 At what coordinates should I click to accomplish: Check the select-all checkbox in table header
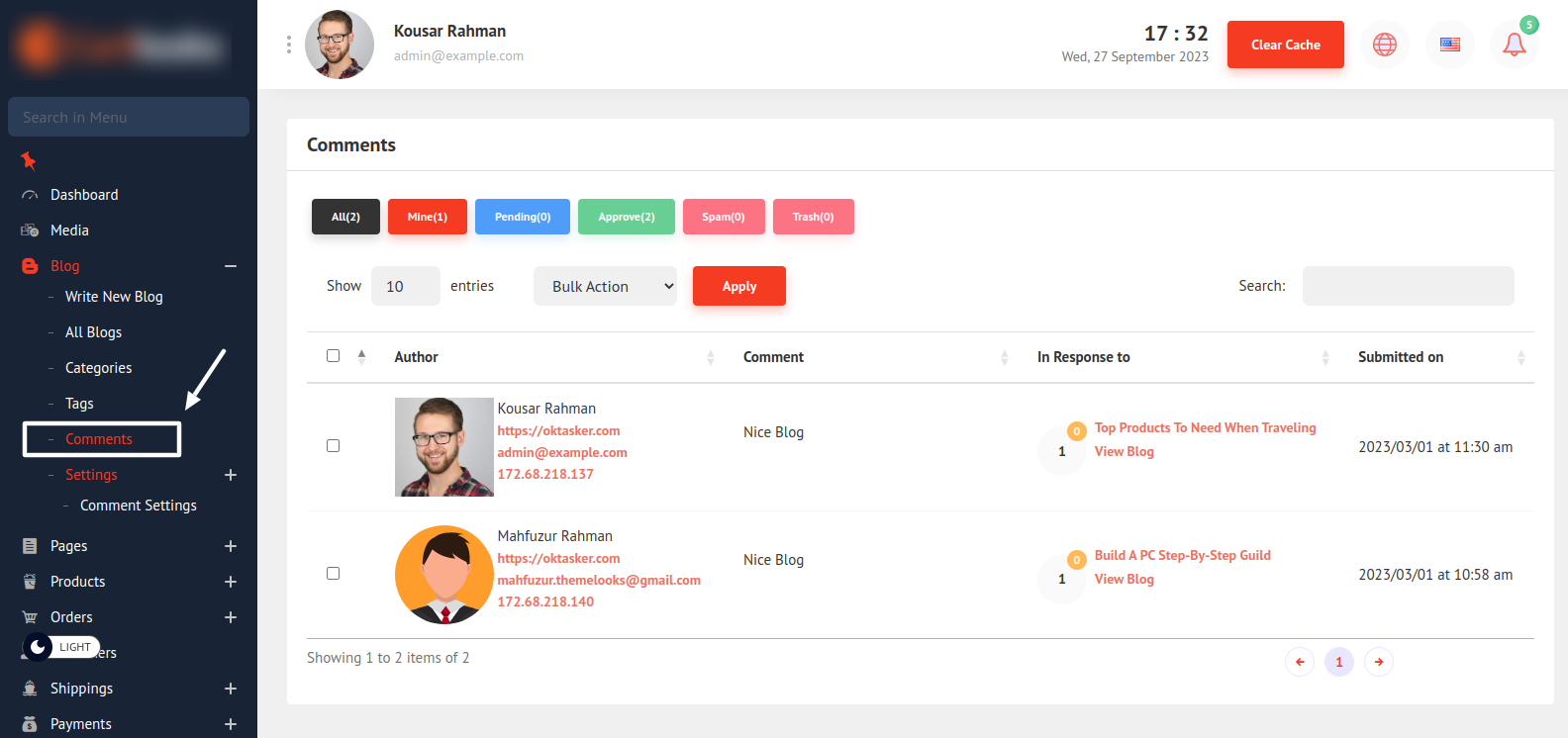(x=333, y=356)
